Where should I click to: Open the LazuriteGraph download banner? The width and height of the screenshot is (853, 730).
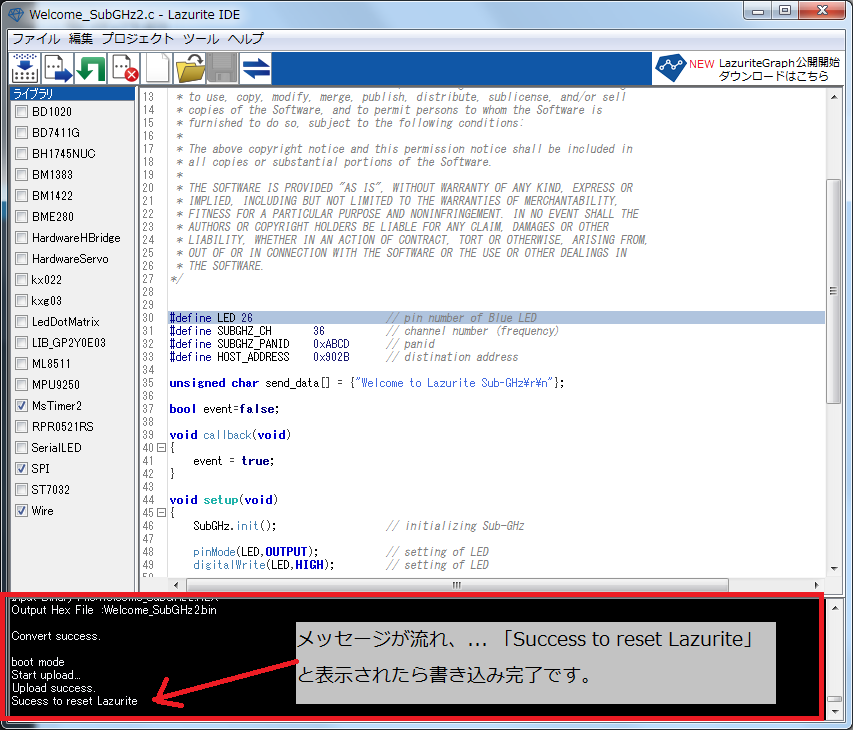pos(749,69)
